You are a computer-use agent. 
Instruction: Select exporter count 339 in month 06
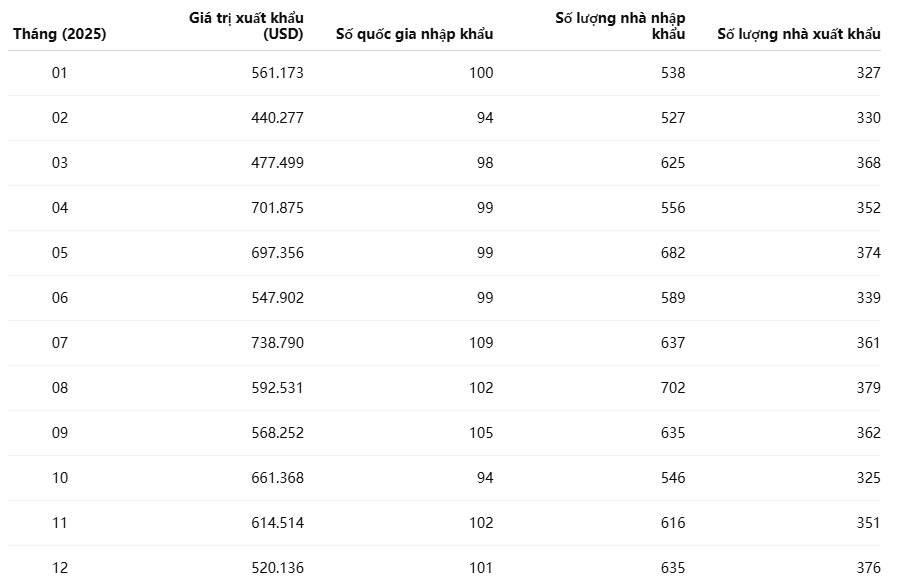(x=868, y=298)
